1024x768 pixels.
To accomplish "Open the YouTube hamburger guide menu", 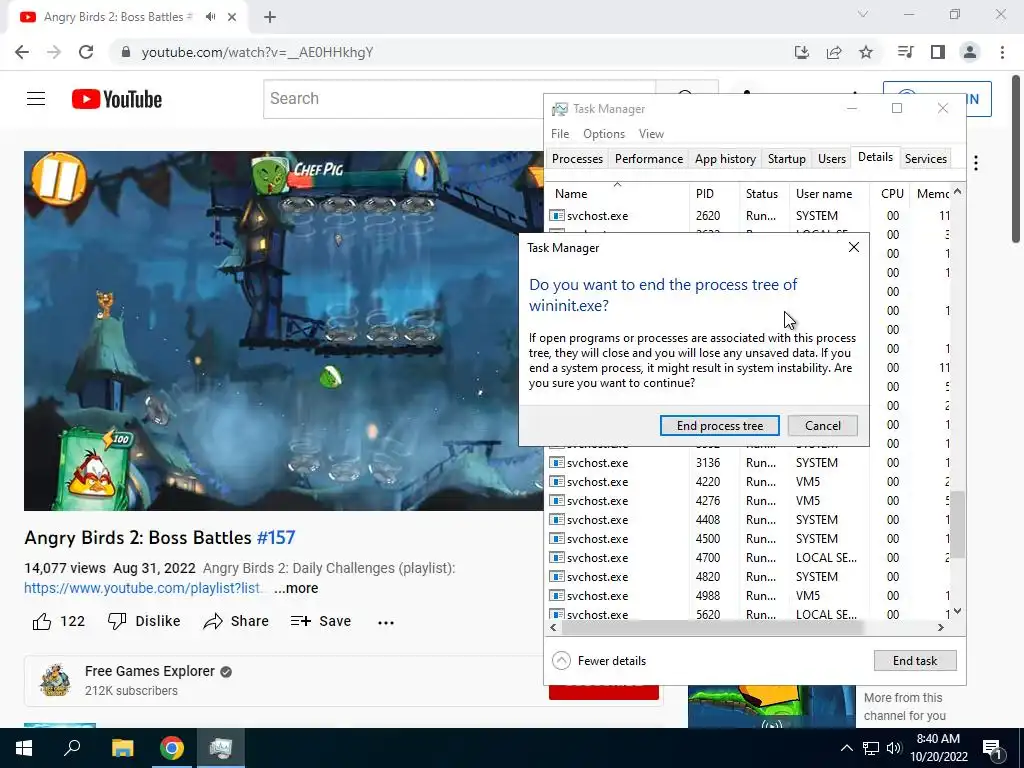I will click(x=36, y=99).
